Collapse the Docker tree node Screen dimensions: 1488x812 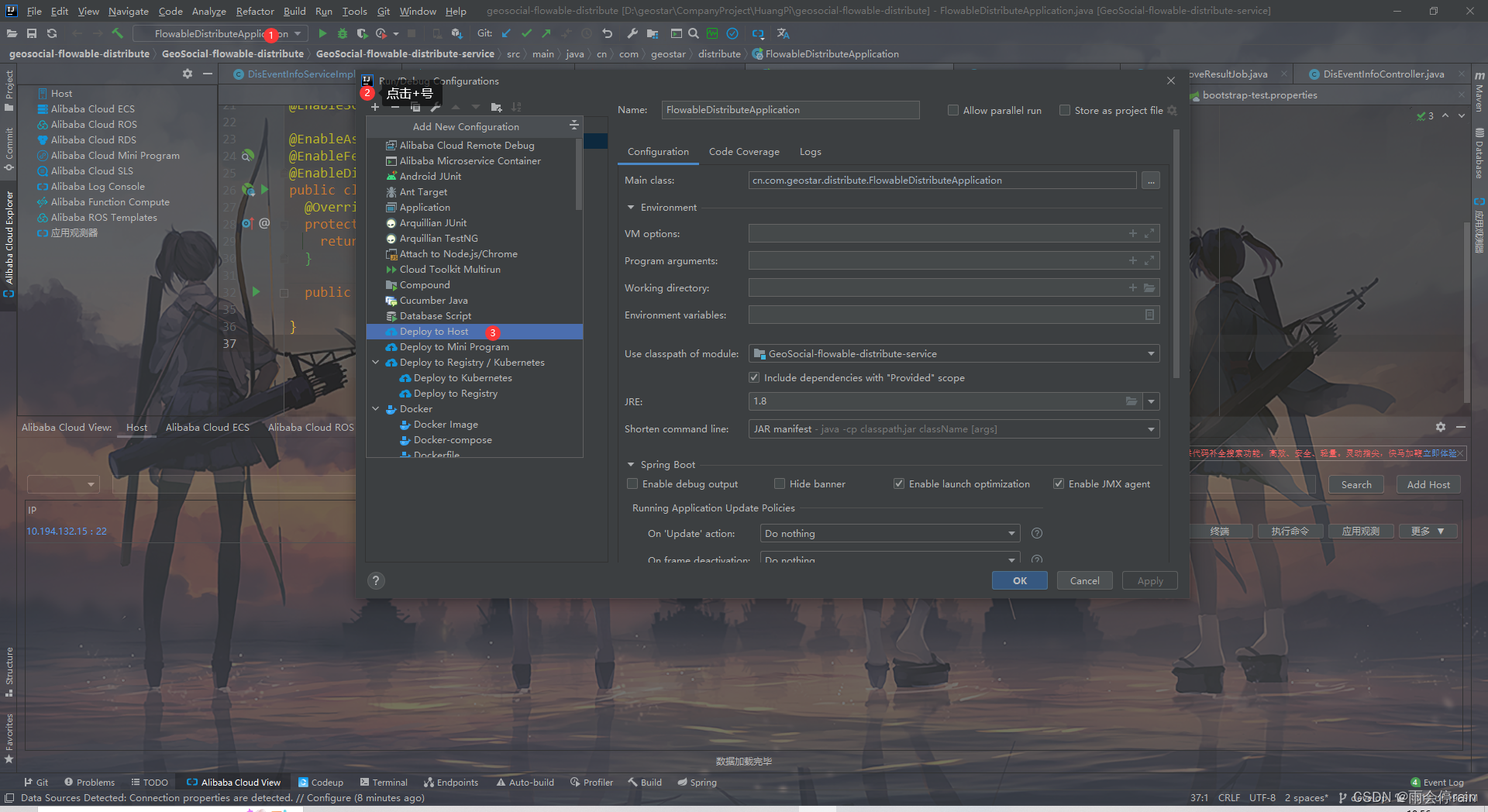[376, 408]
